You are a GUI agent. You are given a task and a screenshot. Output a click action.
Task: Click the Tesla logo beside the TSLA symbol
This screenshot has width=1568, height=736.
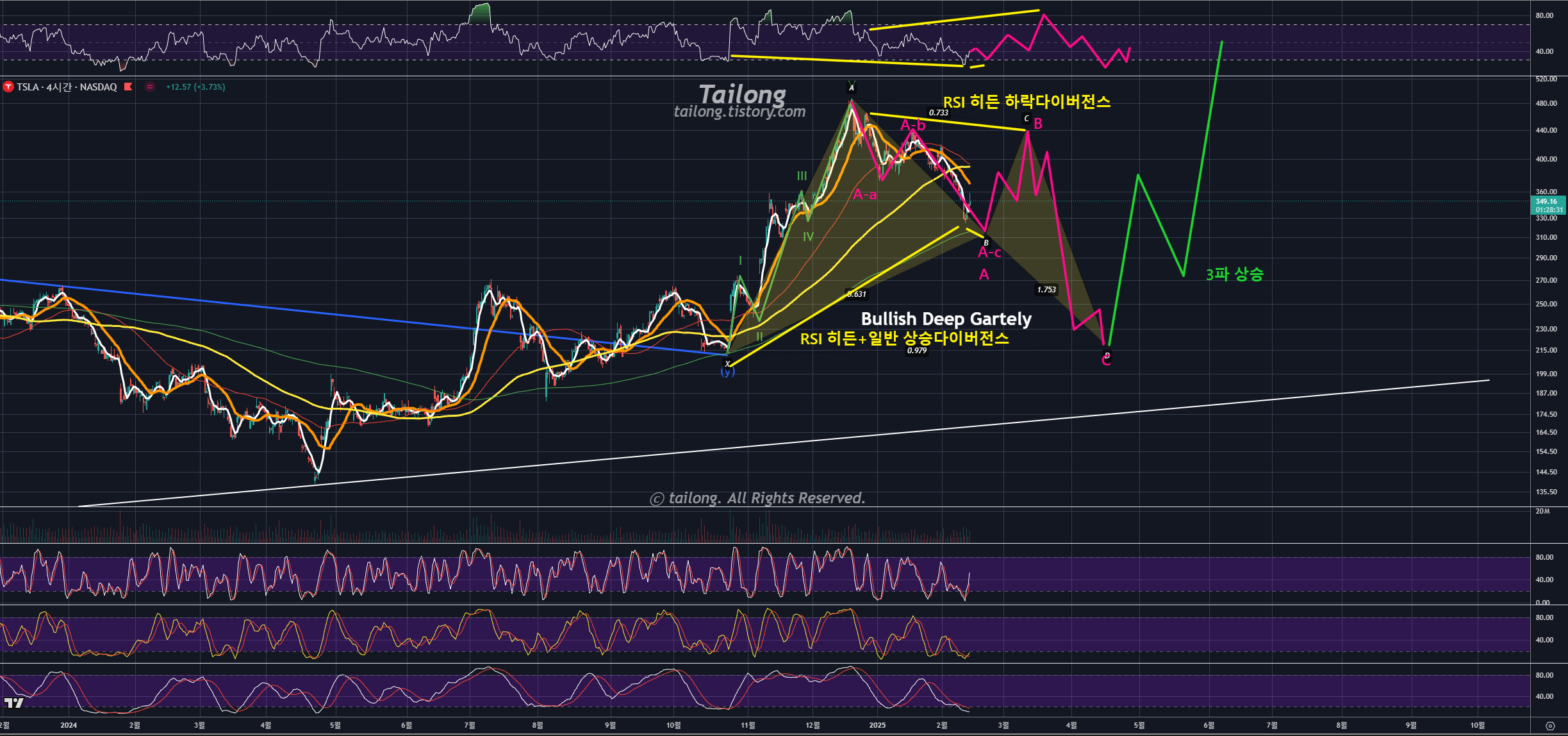8,87
